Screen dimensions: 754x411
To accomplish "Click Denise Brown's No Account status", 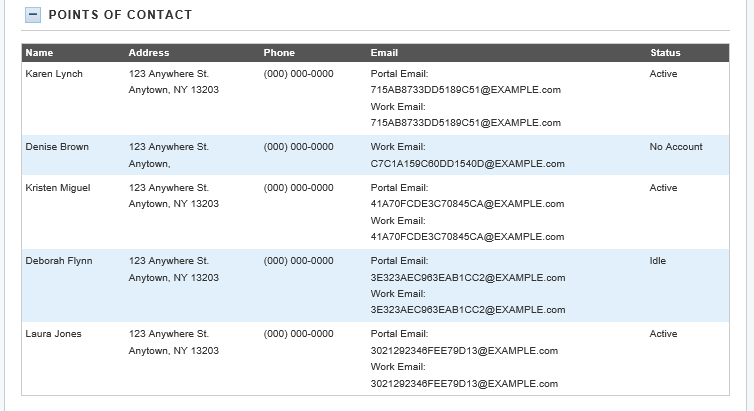I will click(676, 147).
